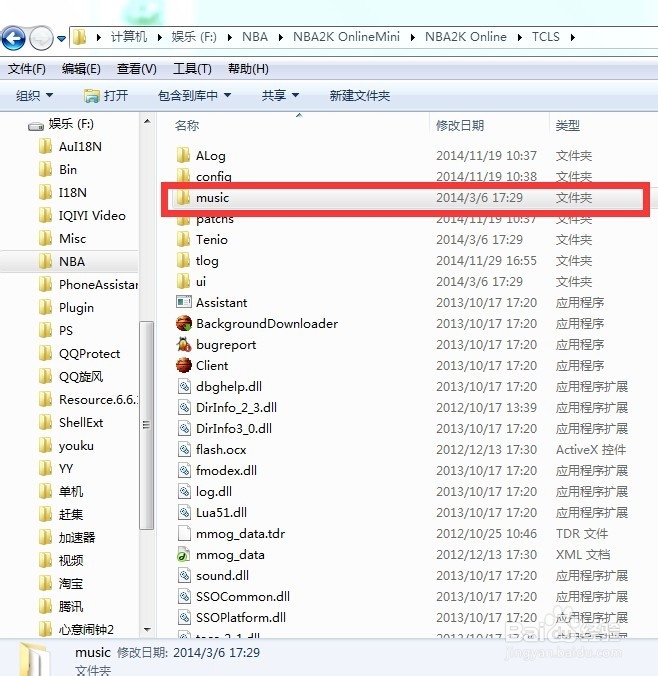Sort by 名称 column header
658x676 pixels.
coord(187,125)
